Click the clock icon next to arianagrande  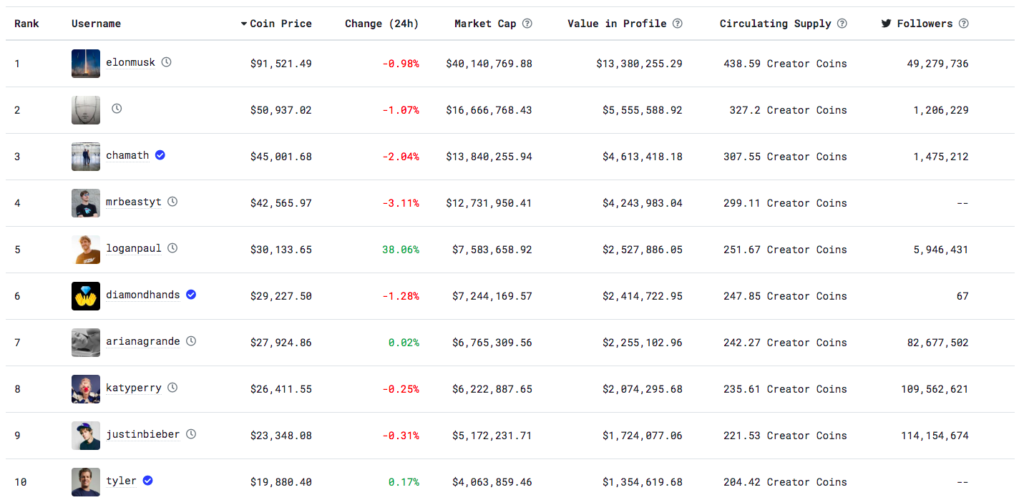point(190,341)
